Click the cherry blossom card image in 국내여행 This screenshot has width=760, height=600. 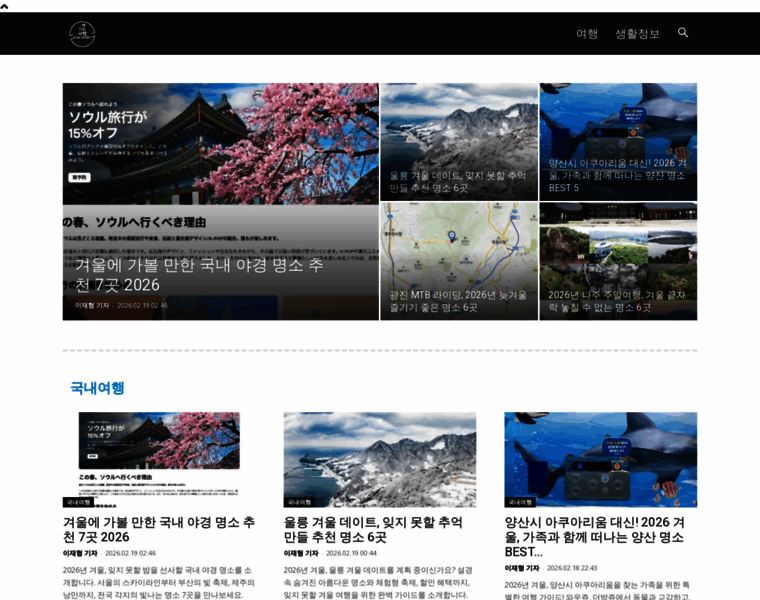(x=159, y=459)
